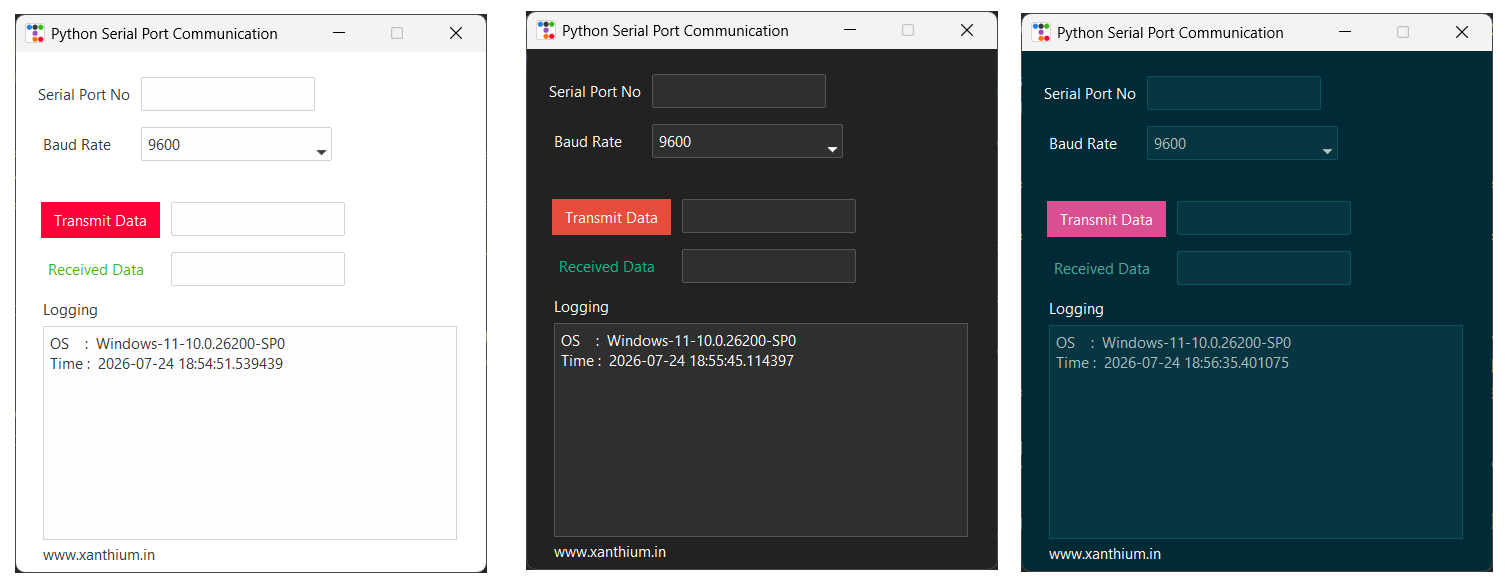Click www.xanthium.in text in light window
The image size is (1511, 587).
pyautogui.click(x=99, y=555)
